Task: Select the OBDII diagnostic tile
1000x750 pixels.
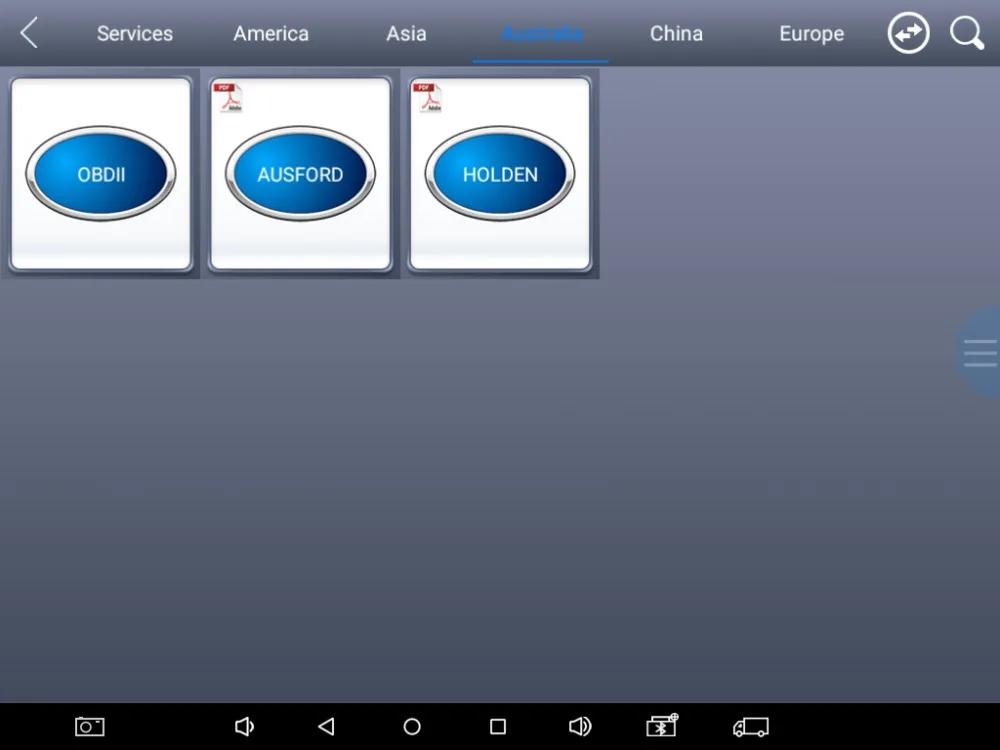Action: tap(101, 173)
